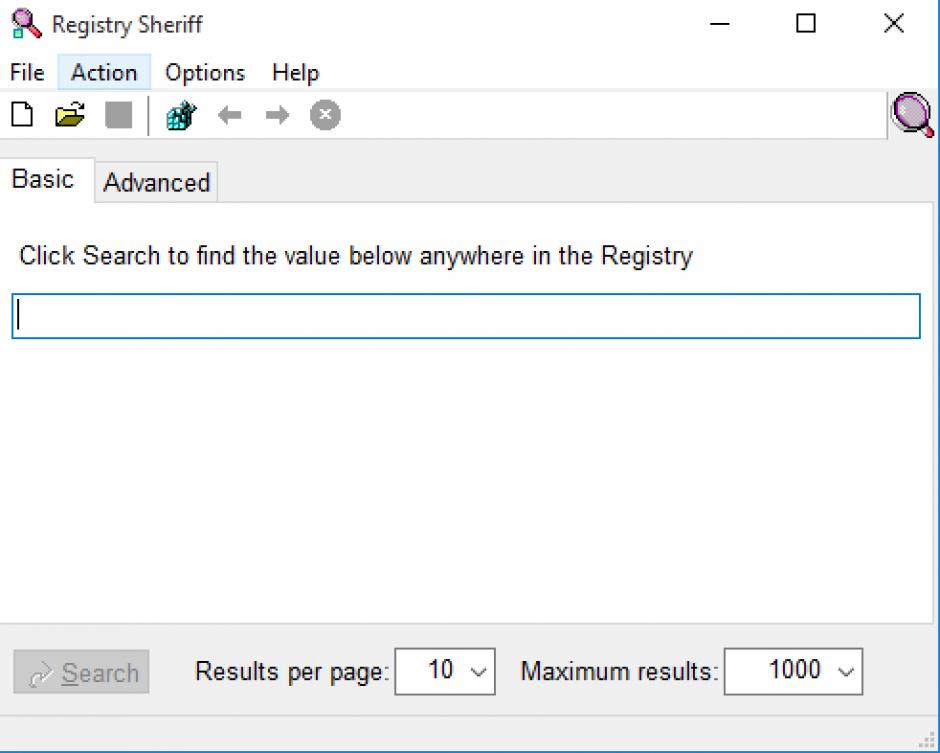Maximize the Registry Sheriff window
The image size is (940, 753).
pyautogui.click(x=806, y=24)
